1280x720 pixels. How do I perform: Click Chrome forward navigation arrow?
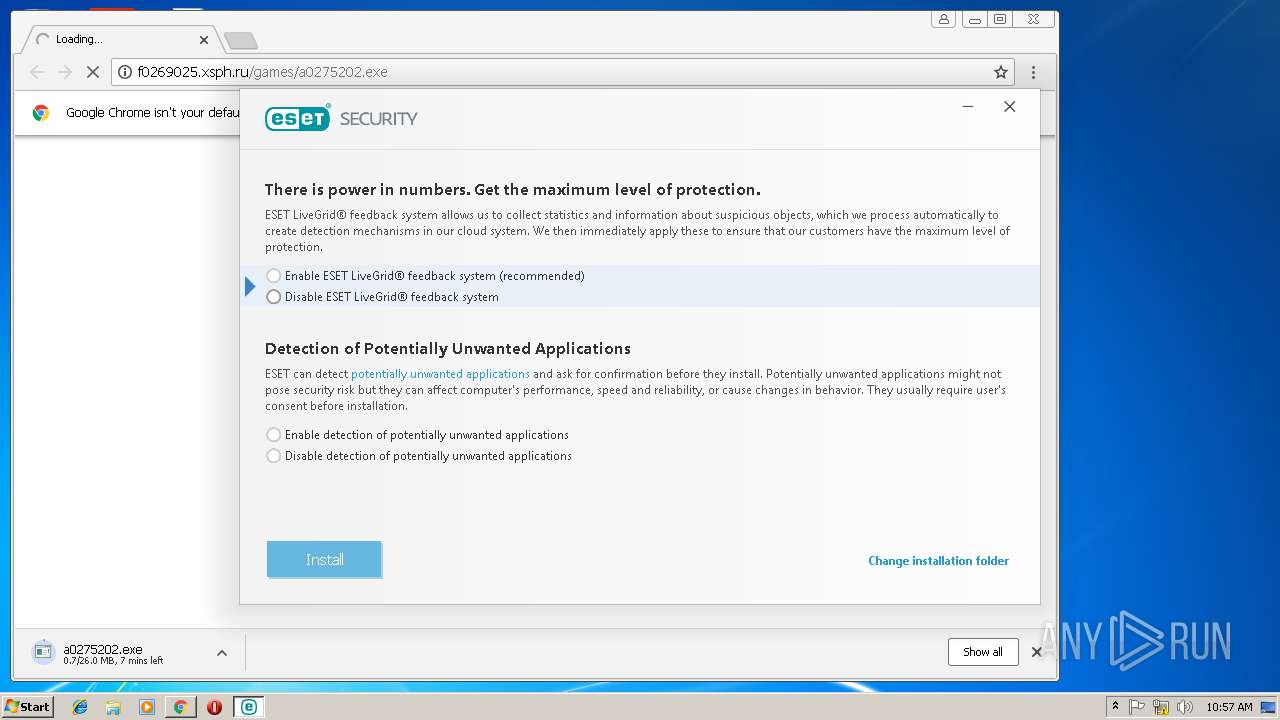(65, 72)
